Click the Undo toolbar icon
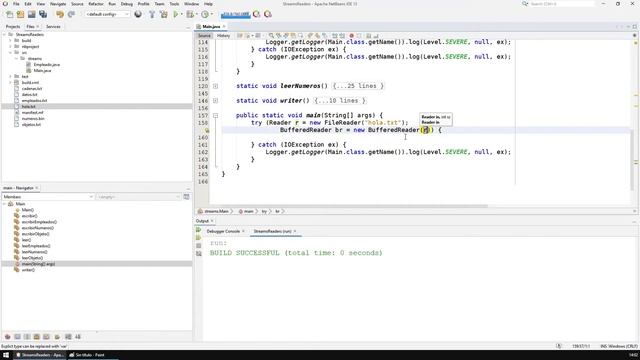Image resolution: width=640 pixels, height=360 pixels. pos(60,14)
